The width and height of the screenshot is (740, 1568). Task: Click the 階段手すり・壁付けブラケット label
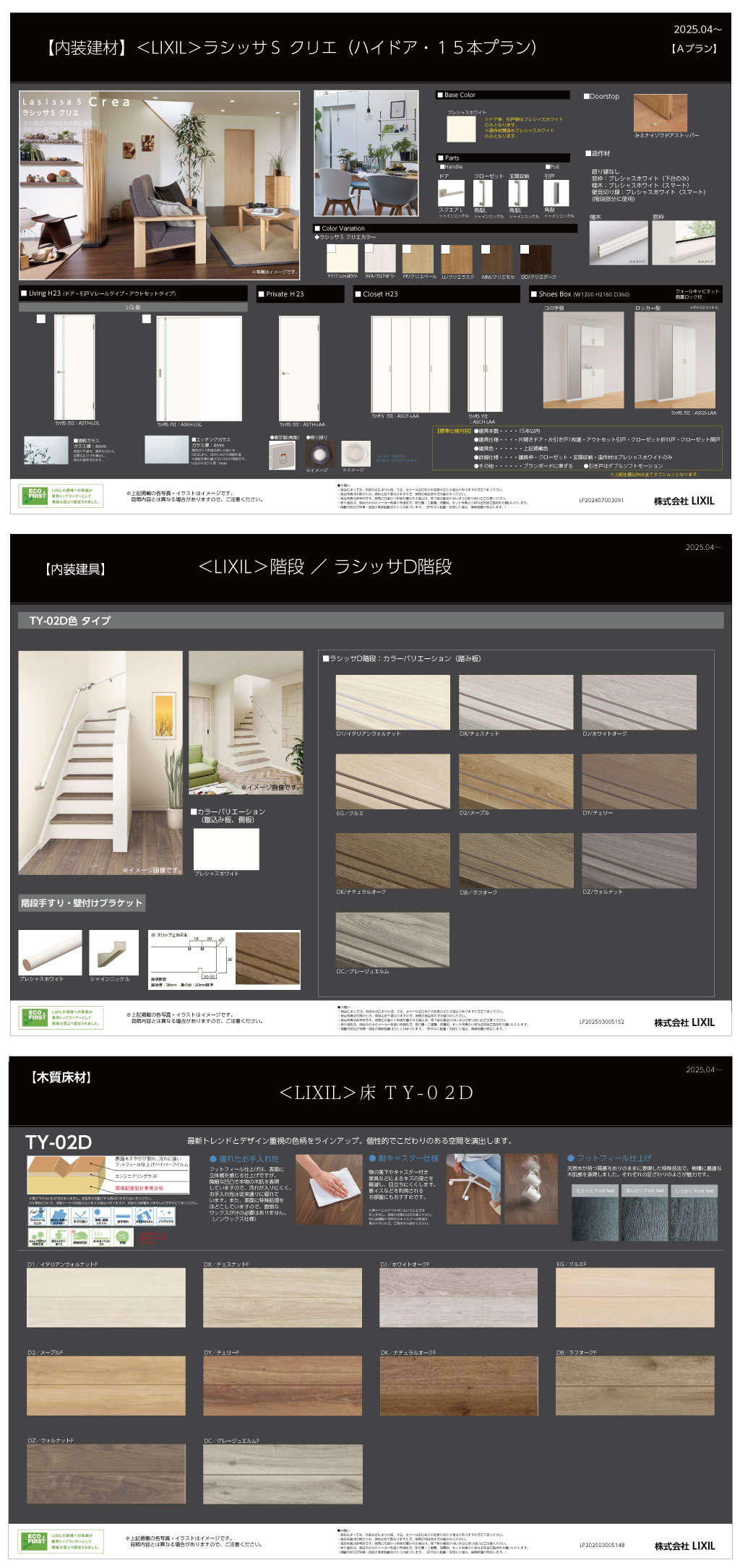tap(82, 903)
